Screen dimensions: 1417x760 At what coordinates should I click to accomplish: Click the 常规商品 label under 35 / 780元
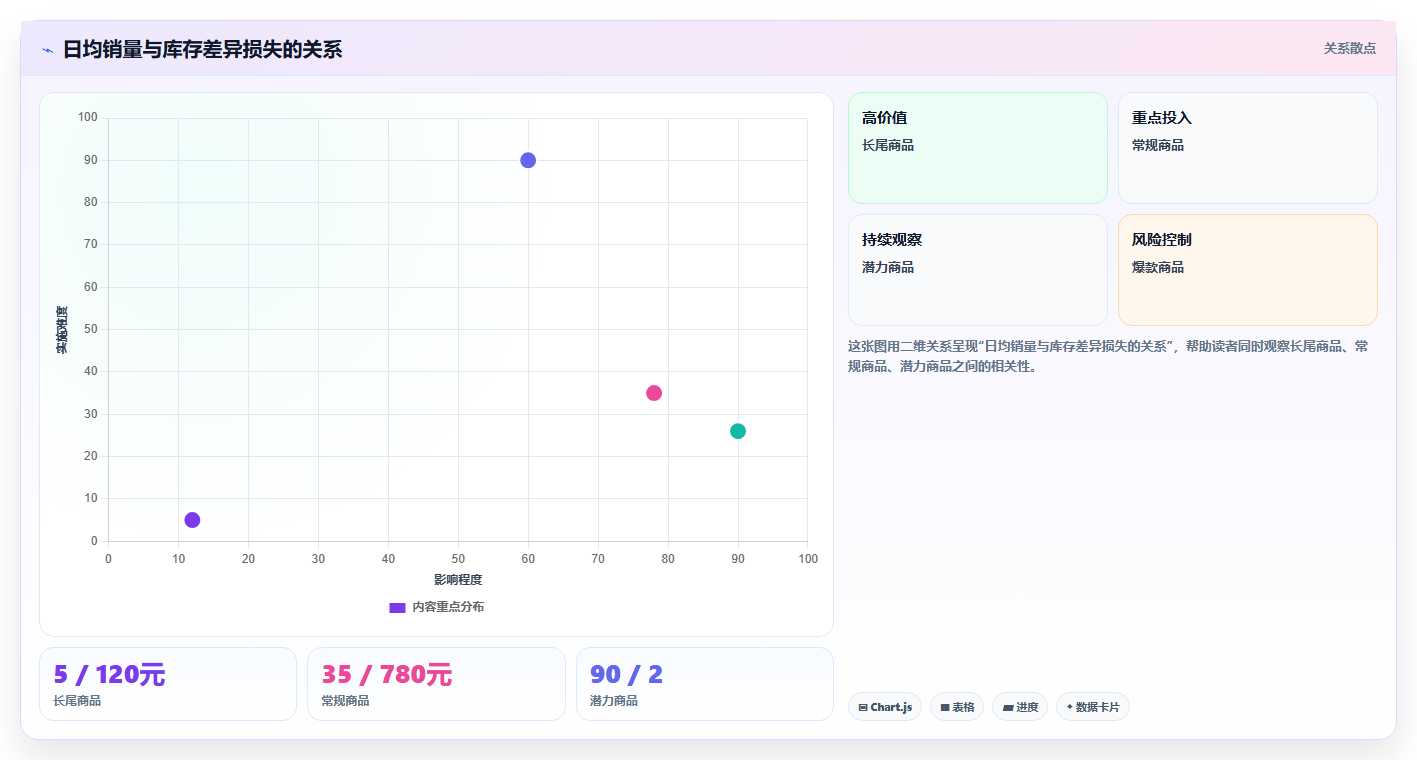345,701
